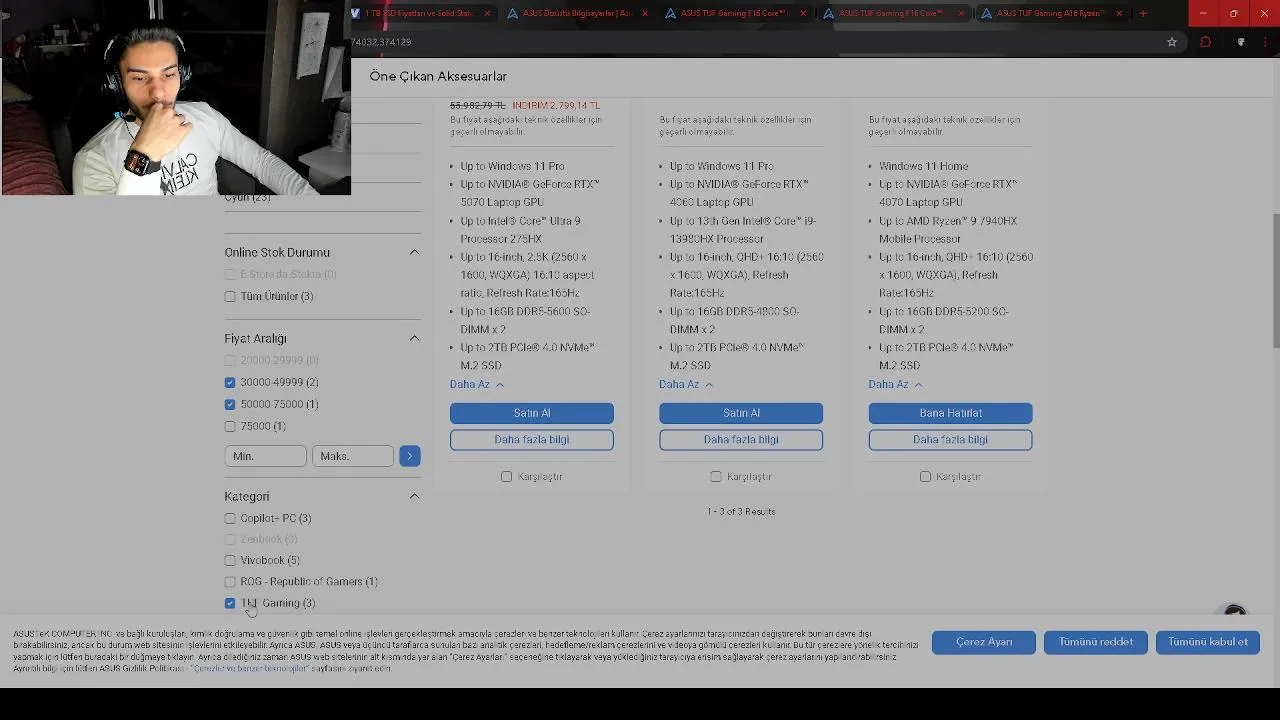1280x720 pixels.
Task: Tick Karşılaştır for the RTX 4060 laptop
Action: point(716,477)
